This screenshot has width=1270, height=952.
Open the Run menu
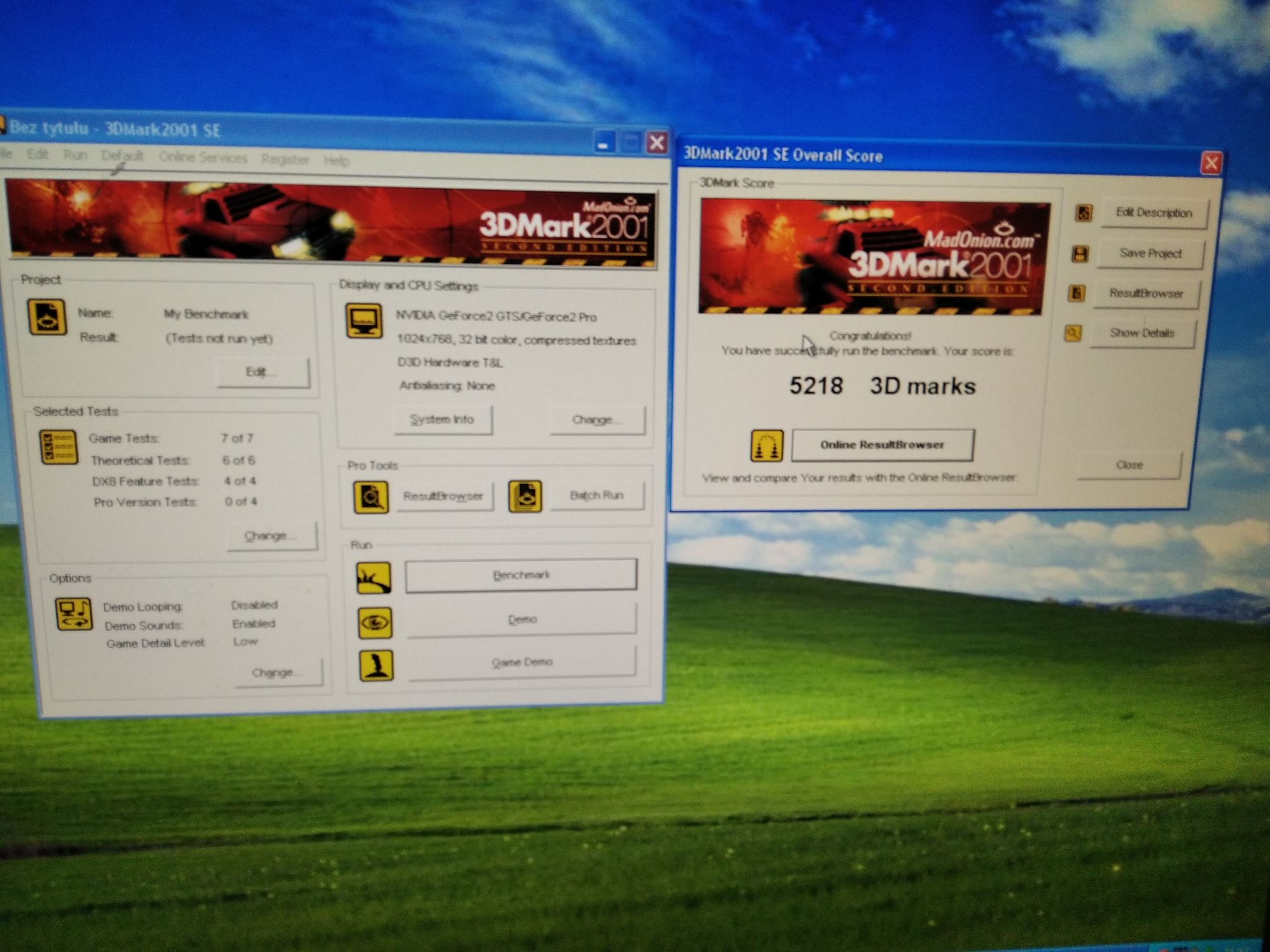point(75,155)
